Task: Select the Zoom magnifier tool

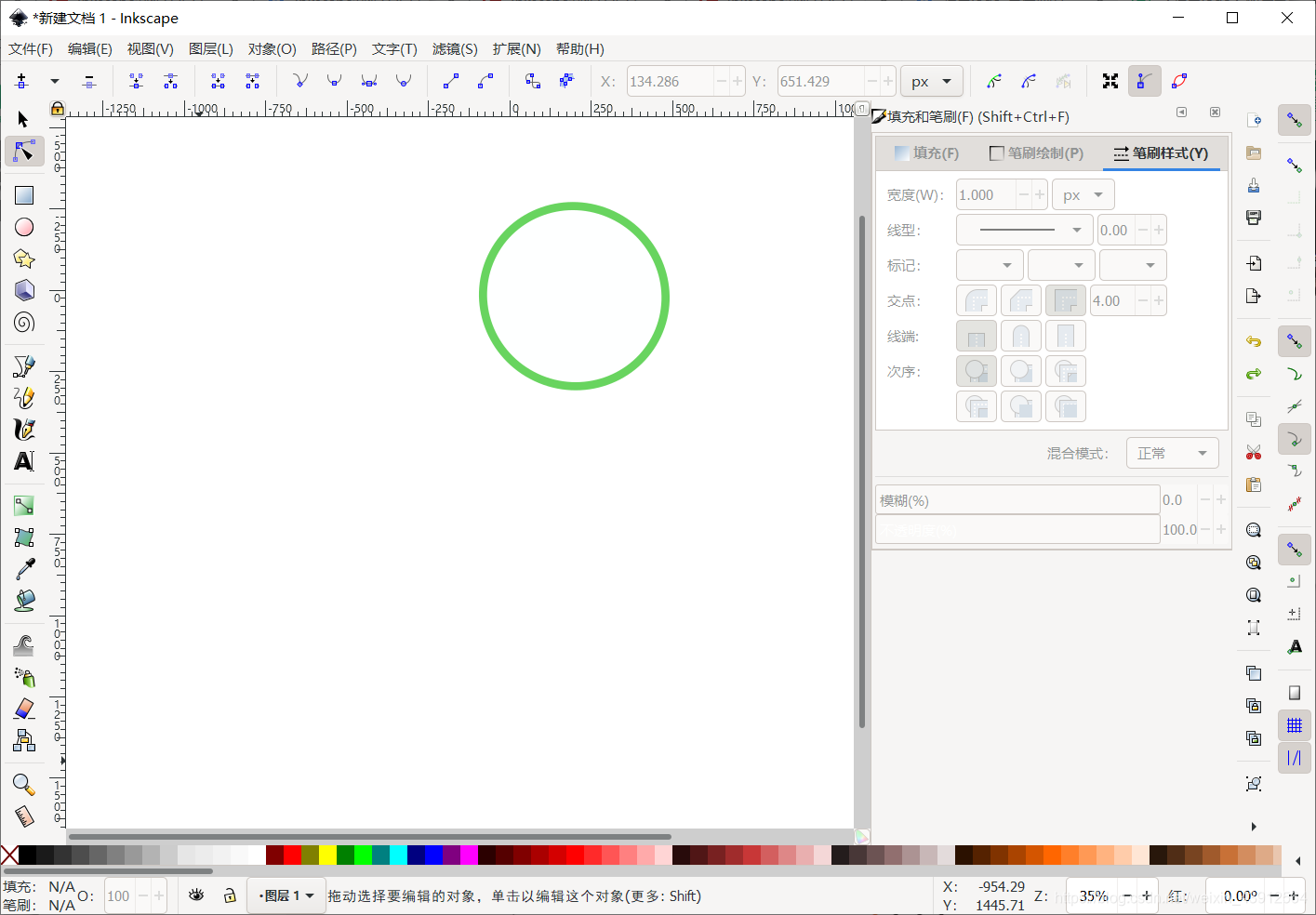Action: 24,785
